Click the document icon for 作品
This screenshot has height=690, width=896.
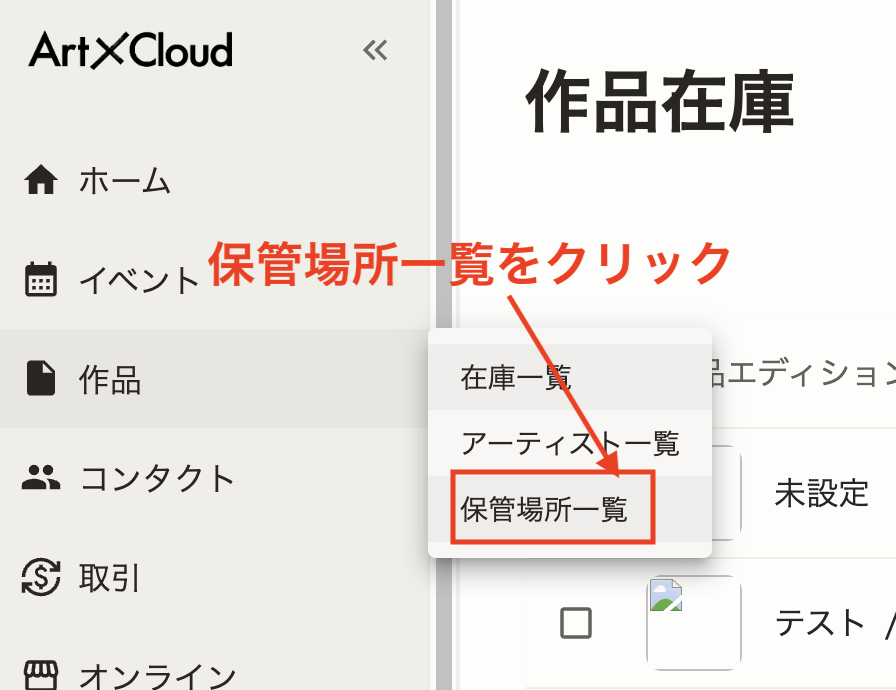(41, 378)
